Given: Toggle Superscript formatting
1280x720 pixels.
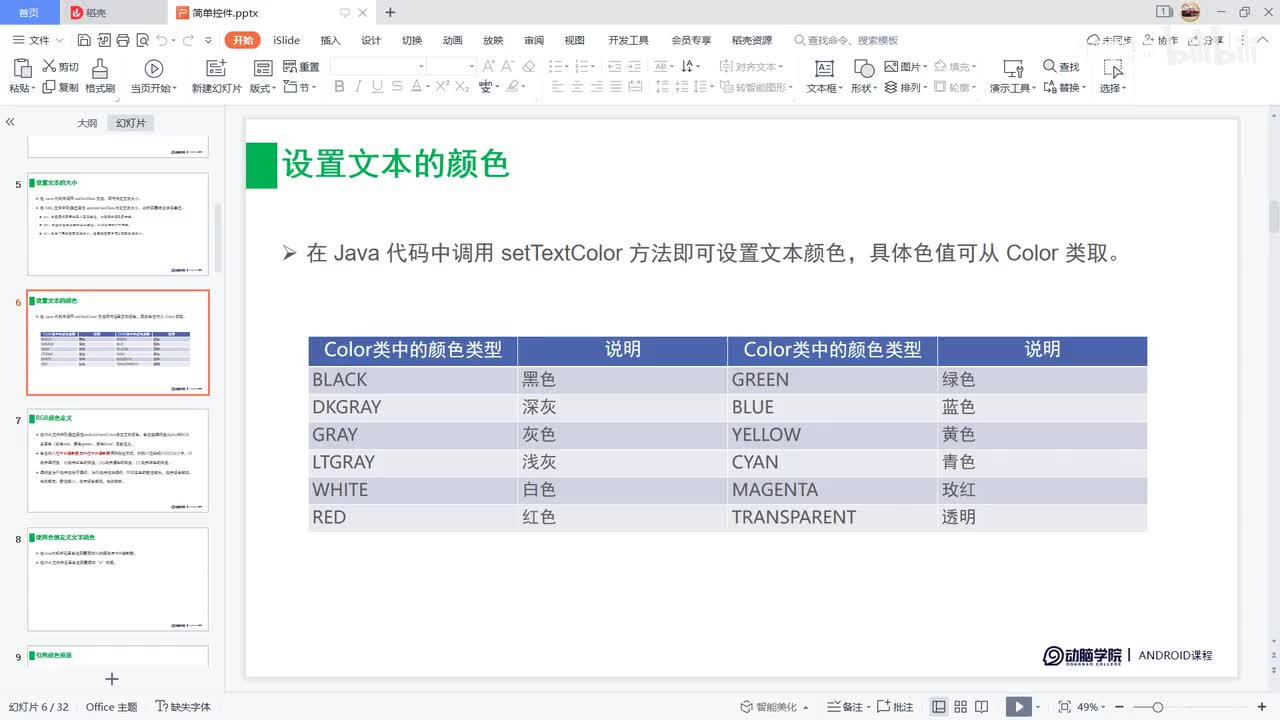Looking at the screenshot, I should 441,87.
